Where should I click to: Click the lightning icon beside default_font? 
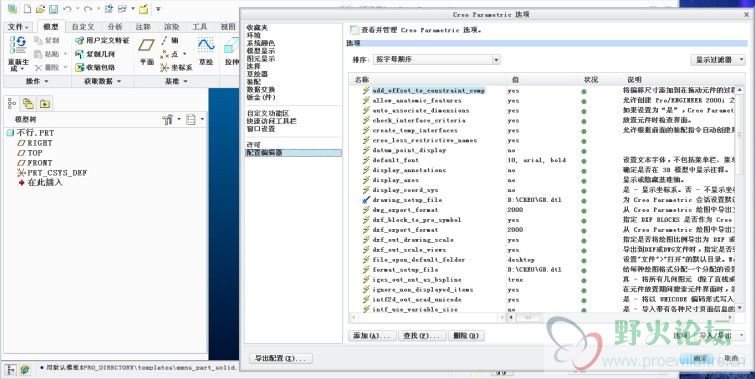(x=366, y=160)
